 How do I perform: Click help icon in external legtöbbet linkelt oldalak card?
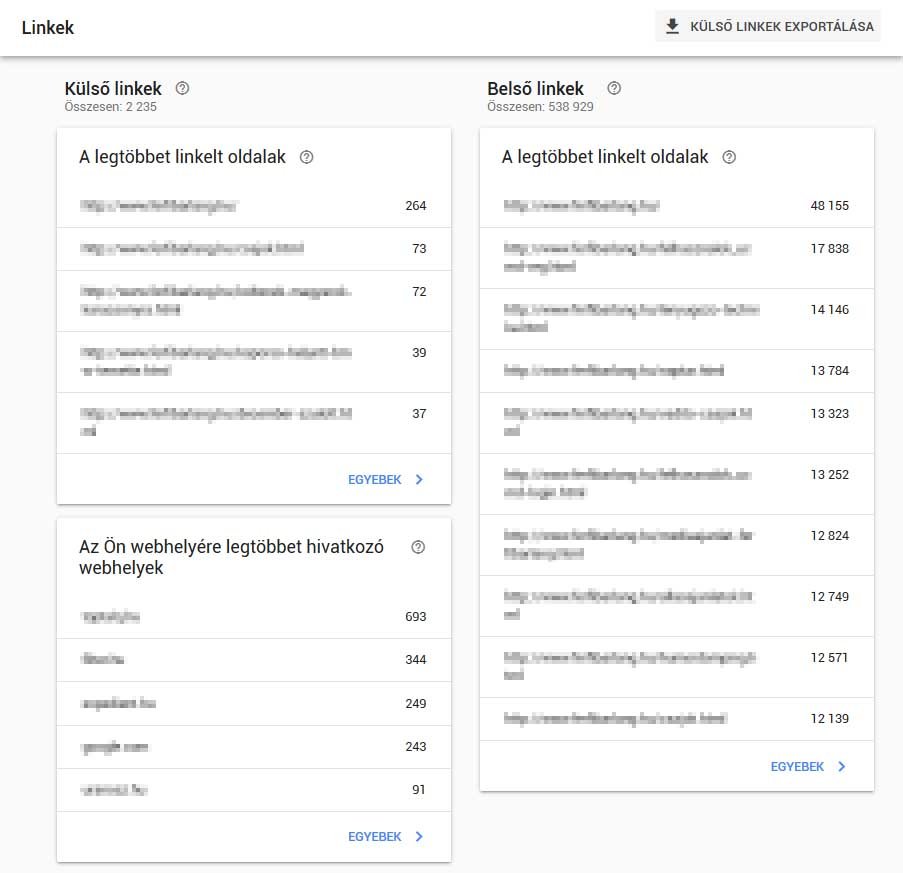click(307, 157)
